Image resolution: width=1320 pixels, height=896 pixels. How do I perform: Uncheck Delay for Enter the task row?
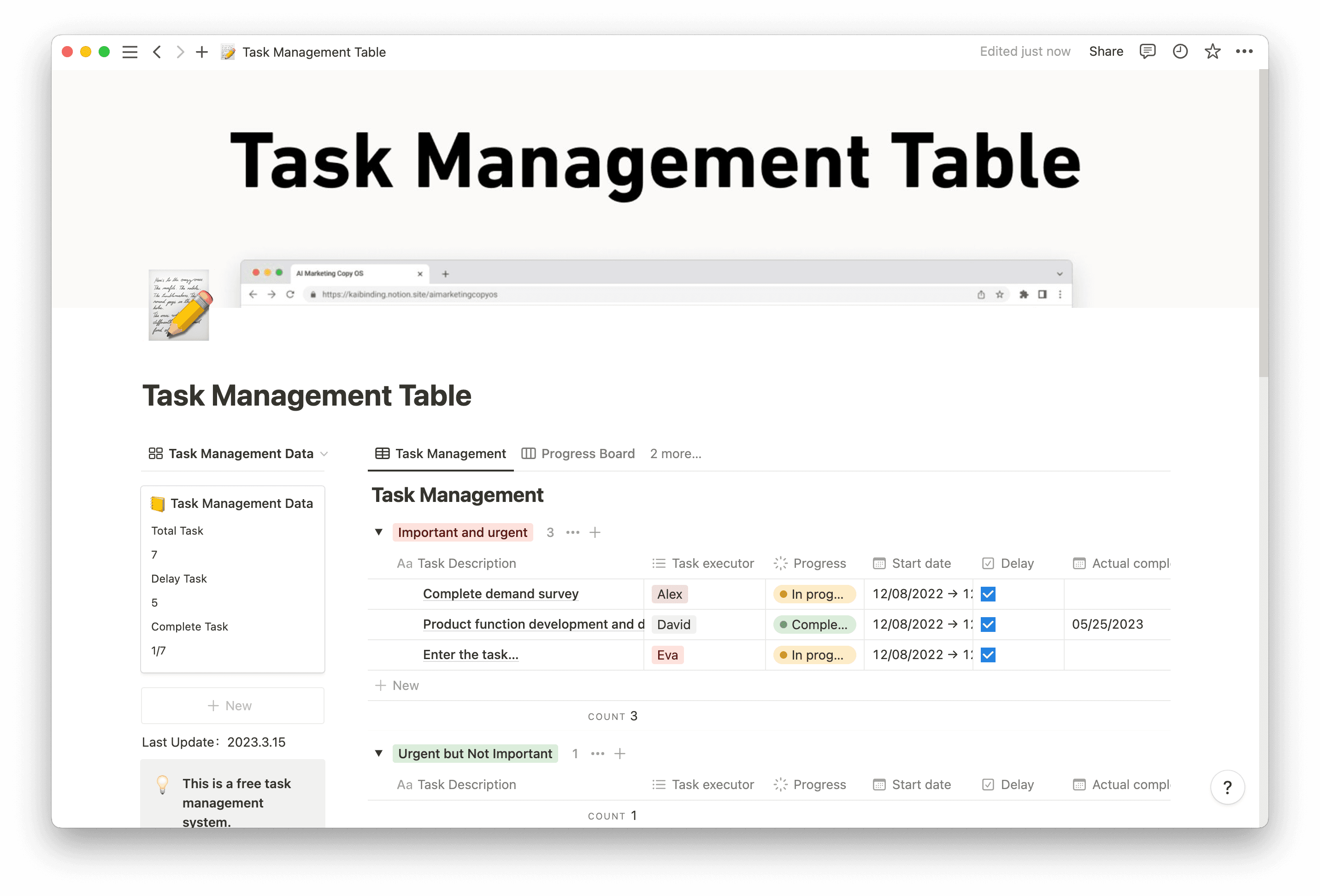(x=988, y=654)
